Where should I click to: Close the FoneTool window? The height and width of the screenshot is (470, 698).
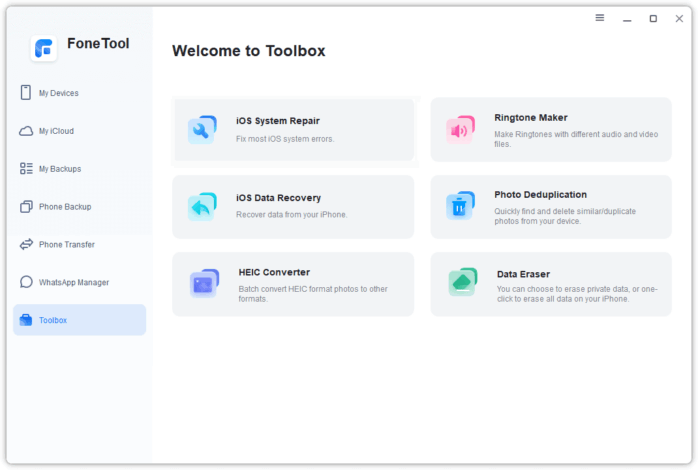679,18
